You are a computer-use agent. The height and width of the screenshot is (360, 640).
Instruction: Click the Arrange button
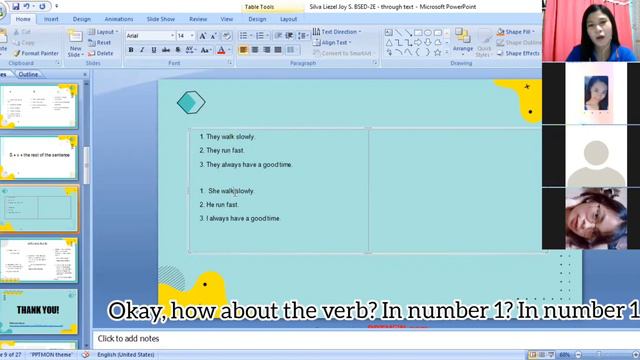(462, 42)
